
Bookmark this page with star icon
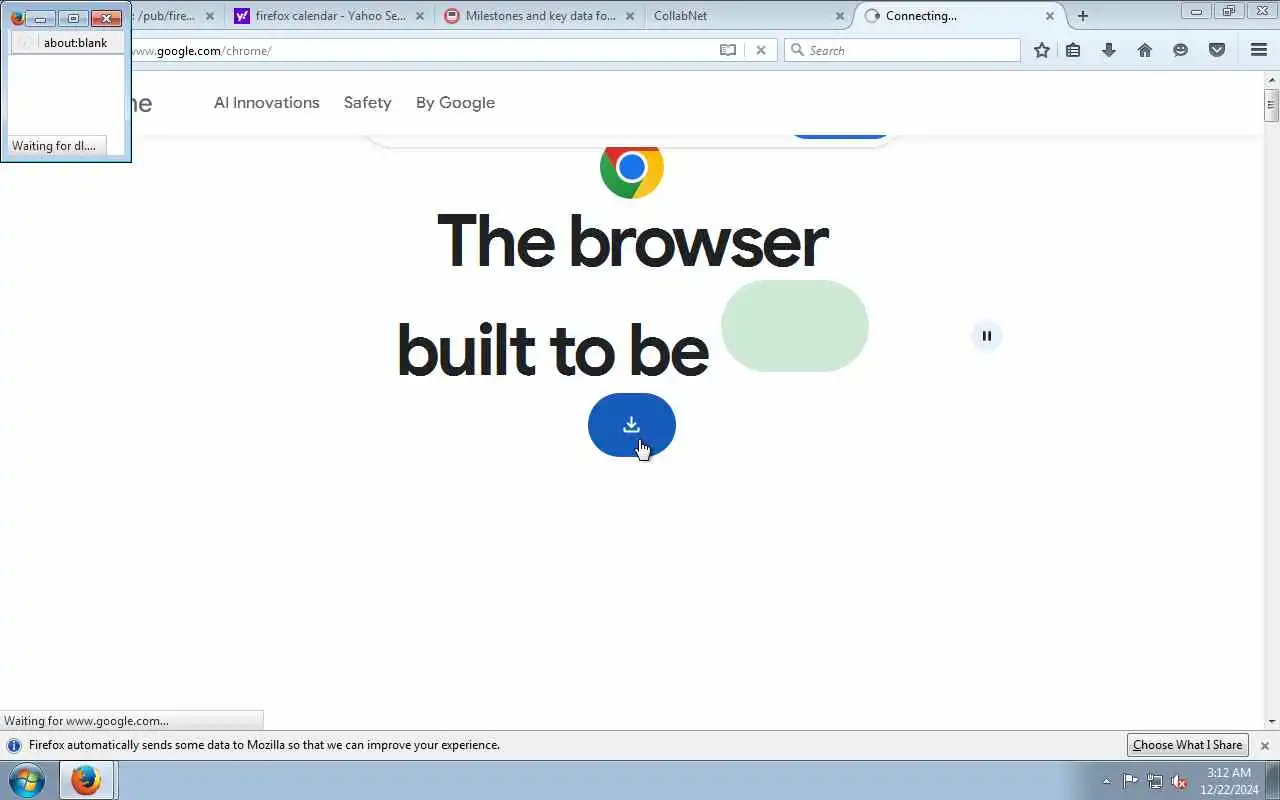click(1042, 50)
